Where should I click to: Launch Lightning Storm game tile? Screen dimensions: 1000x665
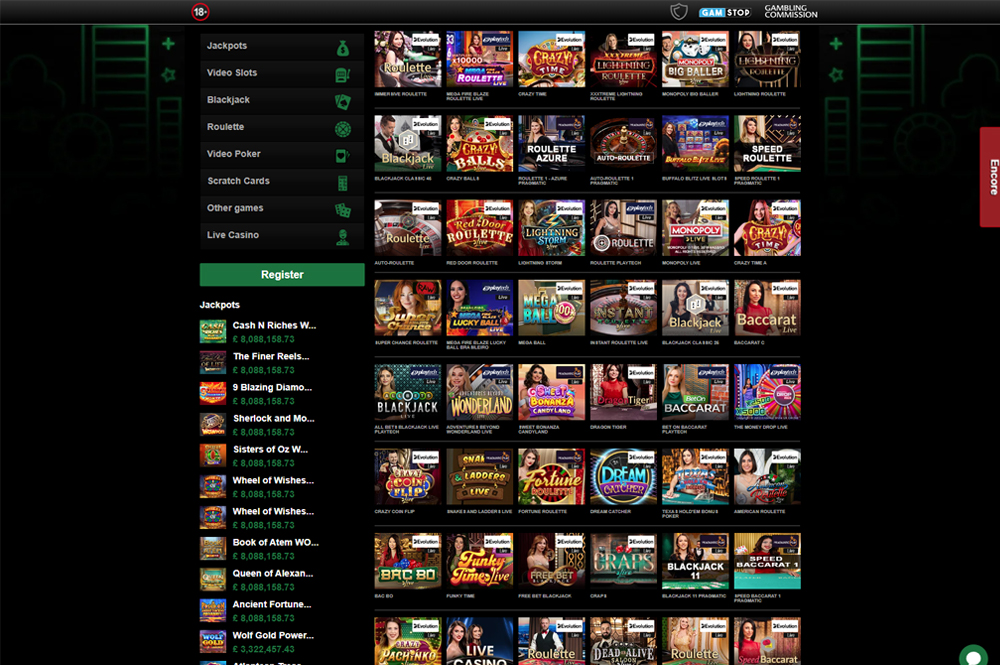pos(552,228)
